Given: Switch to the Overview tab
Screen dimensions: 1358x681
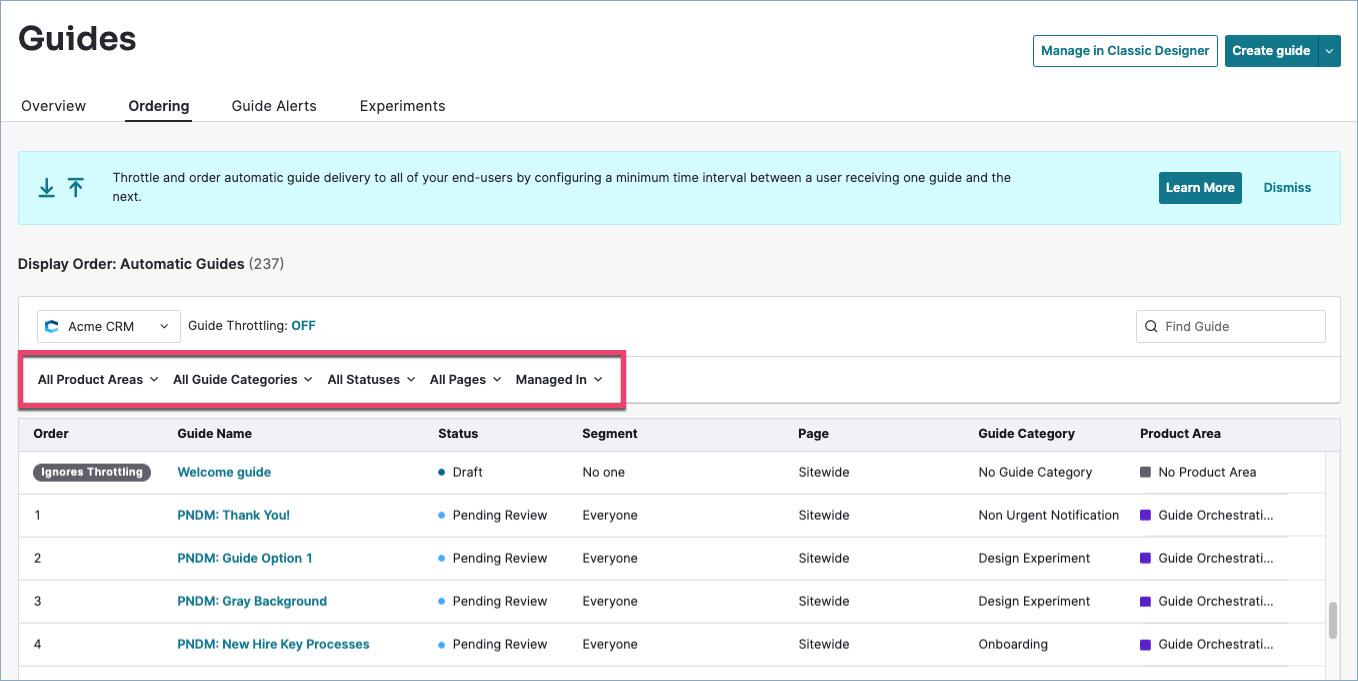Looking at the screenshot, I should tap(54, 106).
